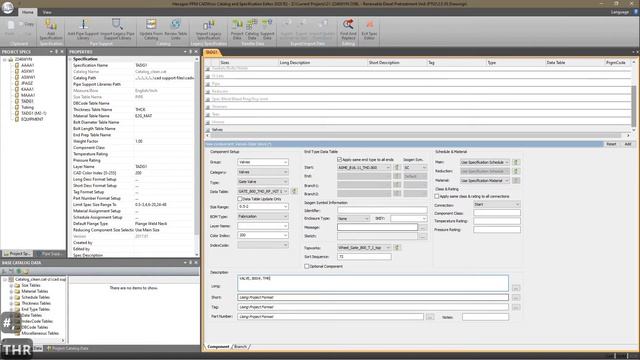Select Schedule Tables in catalog tree
Screen dimensions: 640x360
click(x=36, y=297)
